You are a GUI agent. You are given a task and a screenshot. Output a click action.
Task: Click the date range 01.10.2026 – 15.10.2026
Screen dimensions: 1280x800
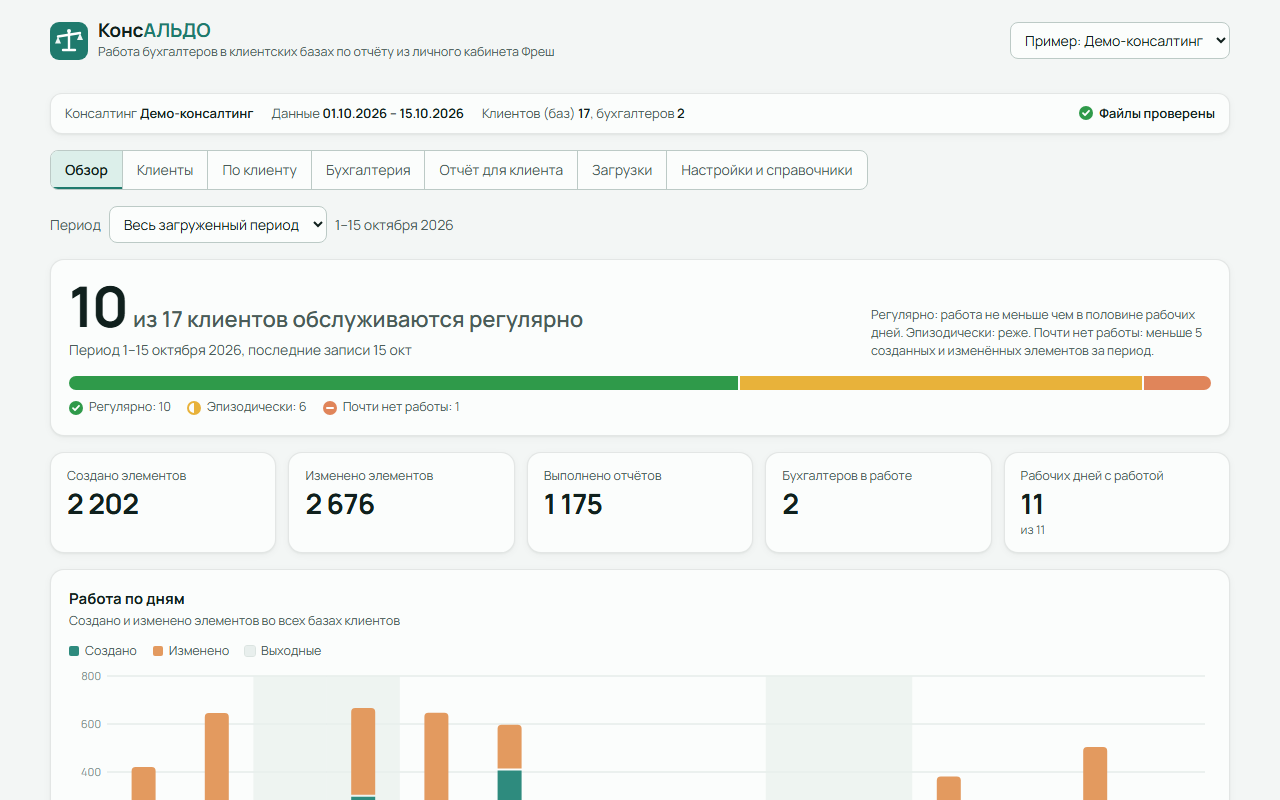(393, 113)
